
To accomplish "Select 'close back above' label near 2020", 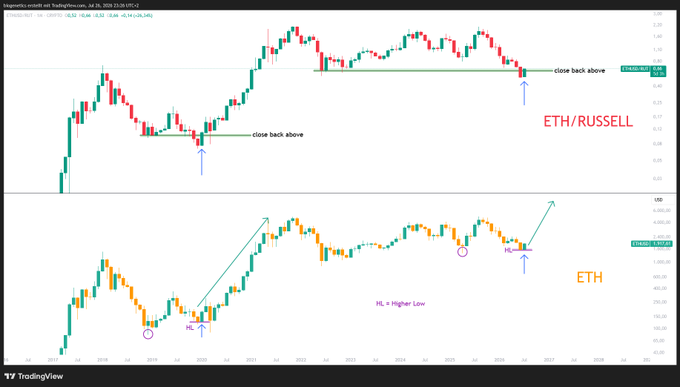I will [x=278, y=134].
